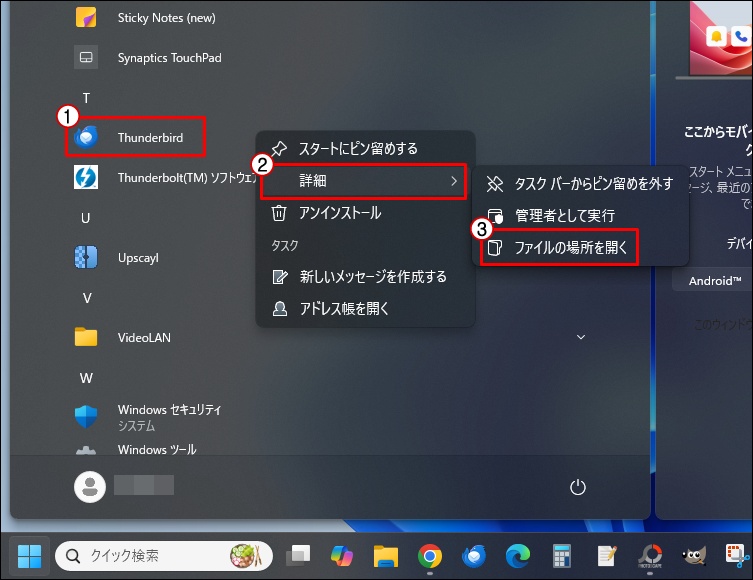The height and width of the screenshot is (580, 753).
Task: Open Thunderbird from the taskbar
Action: [x=474, y=556]
